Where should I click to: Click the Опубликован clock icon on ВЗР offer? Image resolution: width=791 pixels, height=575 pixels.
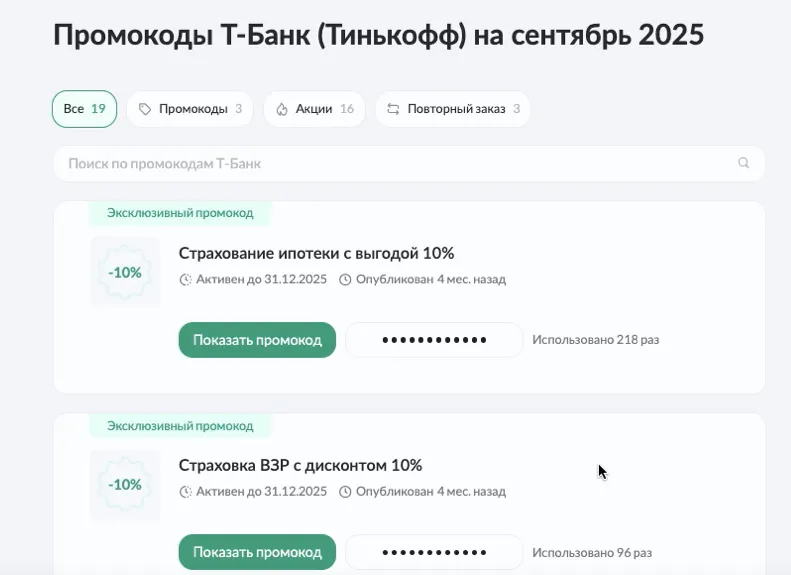tap(345, 492)
